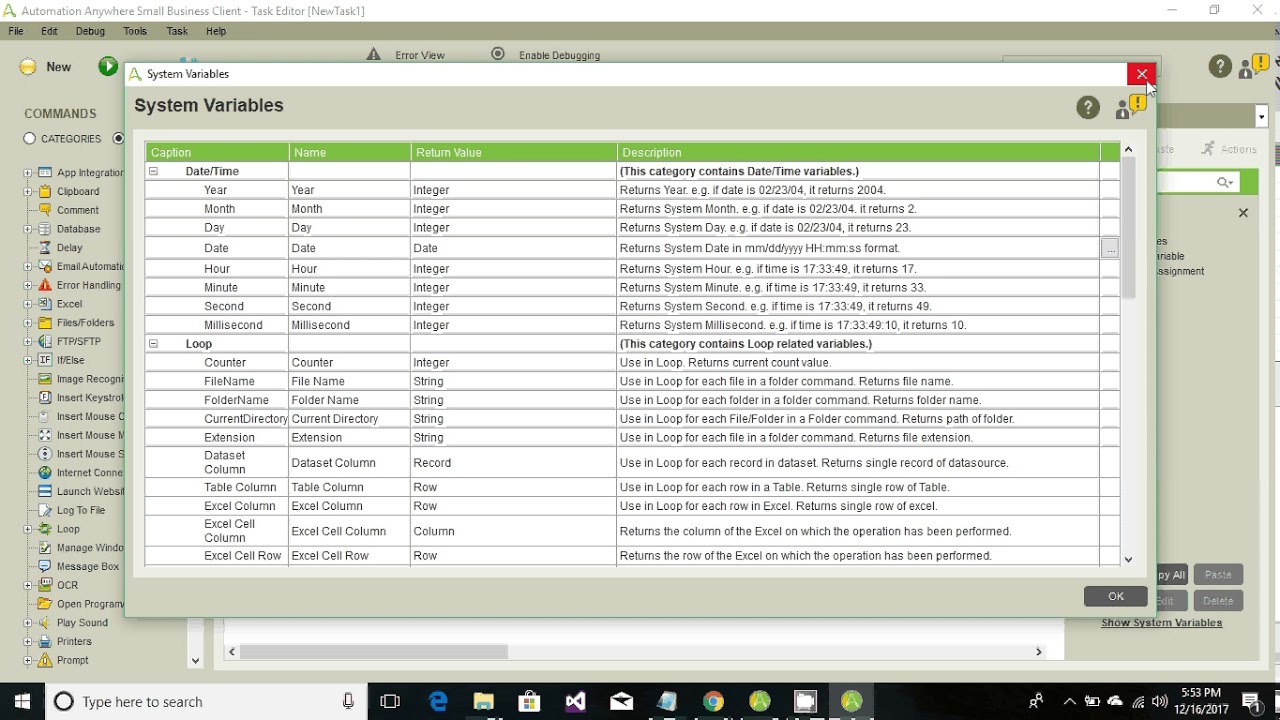1280x720 pixels.
Task: Click the Comment command icon
Action: tap(45, 210)
